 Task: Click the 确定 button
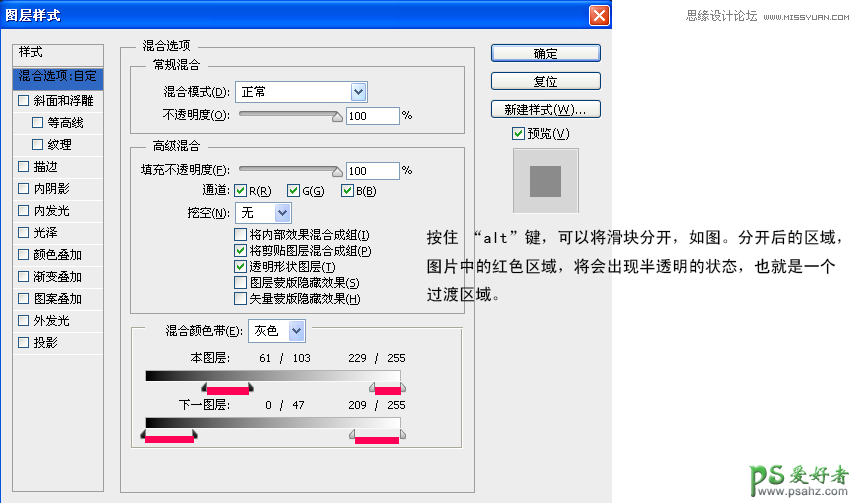point(545,53)
